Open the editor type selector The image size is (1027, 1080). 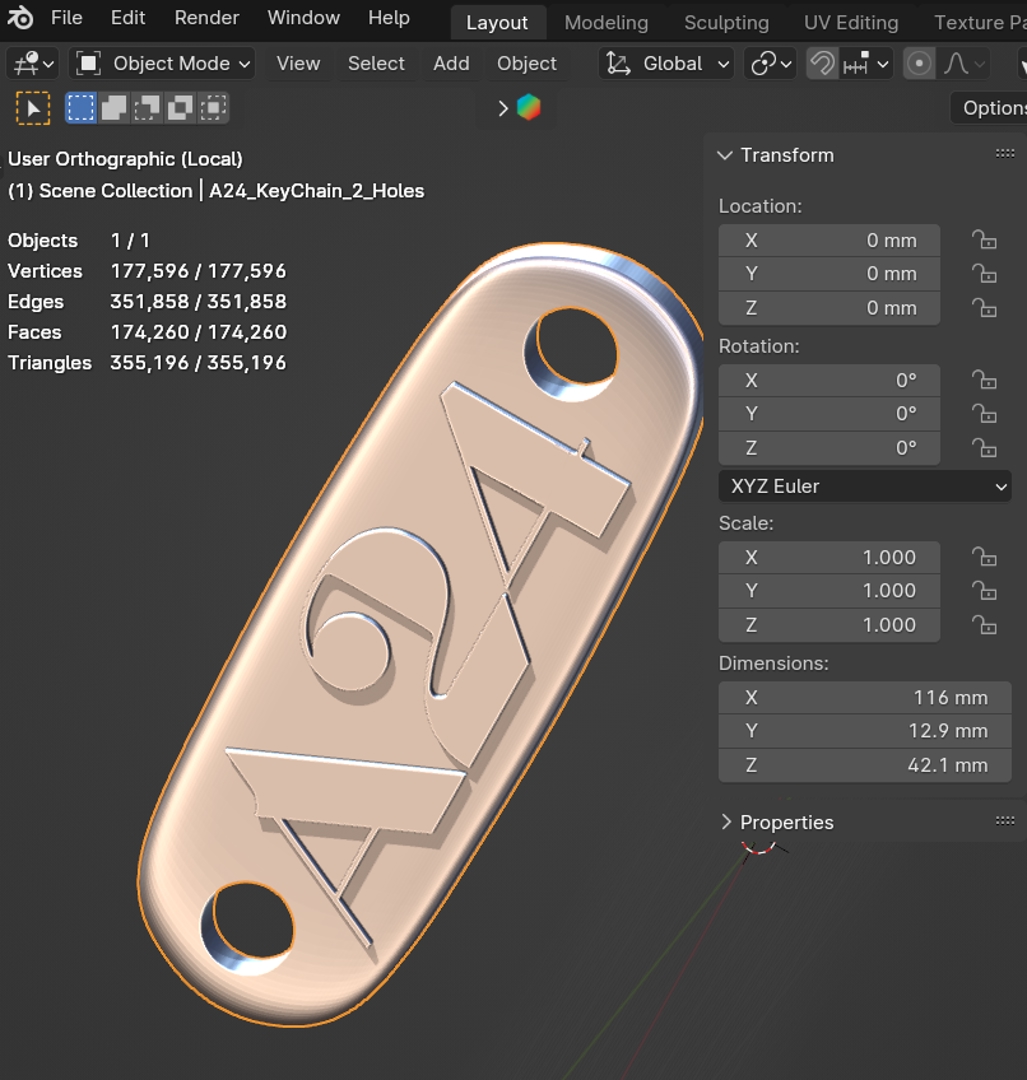[32, 64]
